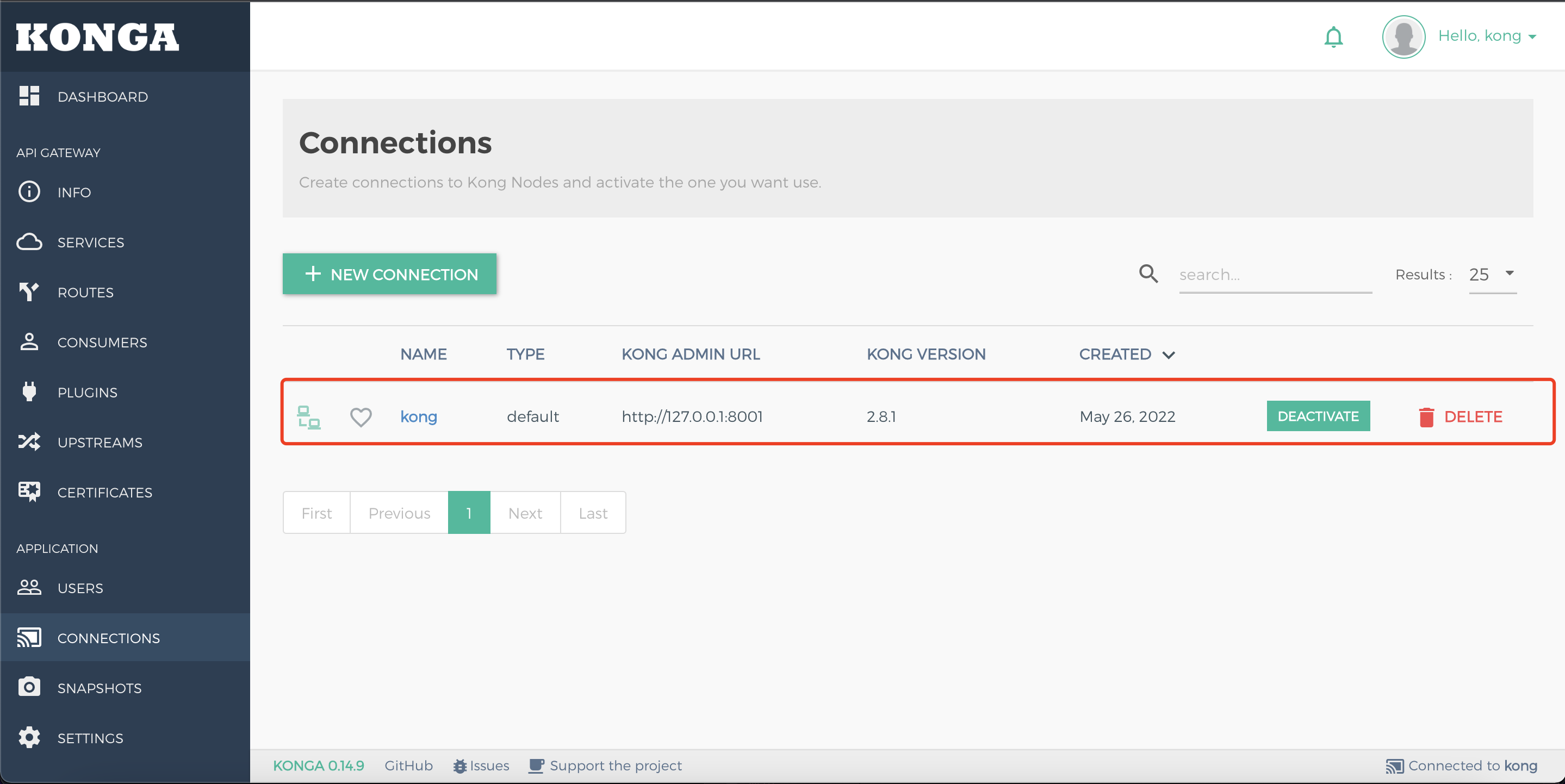The width and height of the screenshot is (1565, 784).
Task: Click the Upstreams icon in sidebar
Action: point(30,442)
